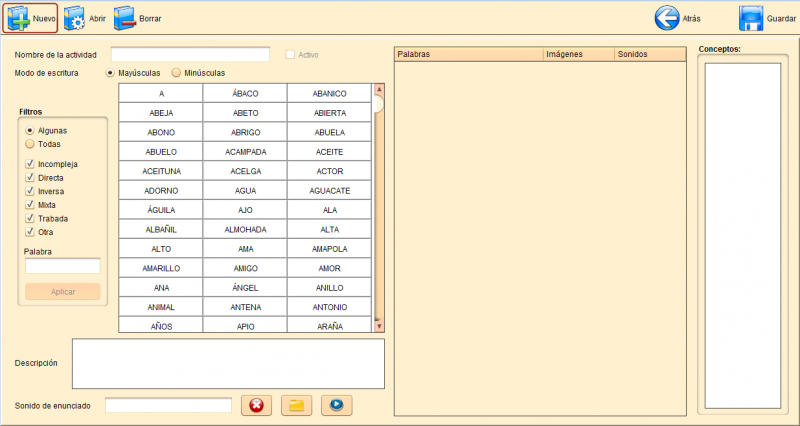Choose the Todas filter option

[x=30, y=144]
